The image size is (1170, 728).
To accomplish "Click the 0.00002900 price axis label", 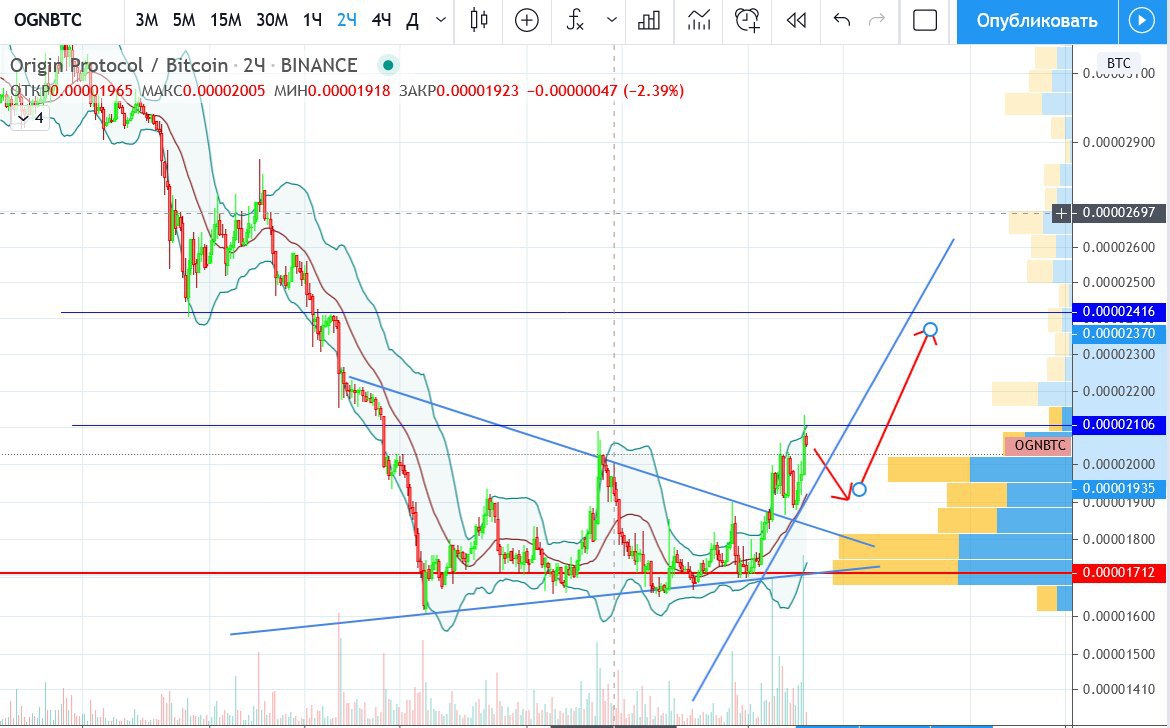I will click(1119, 142).
